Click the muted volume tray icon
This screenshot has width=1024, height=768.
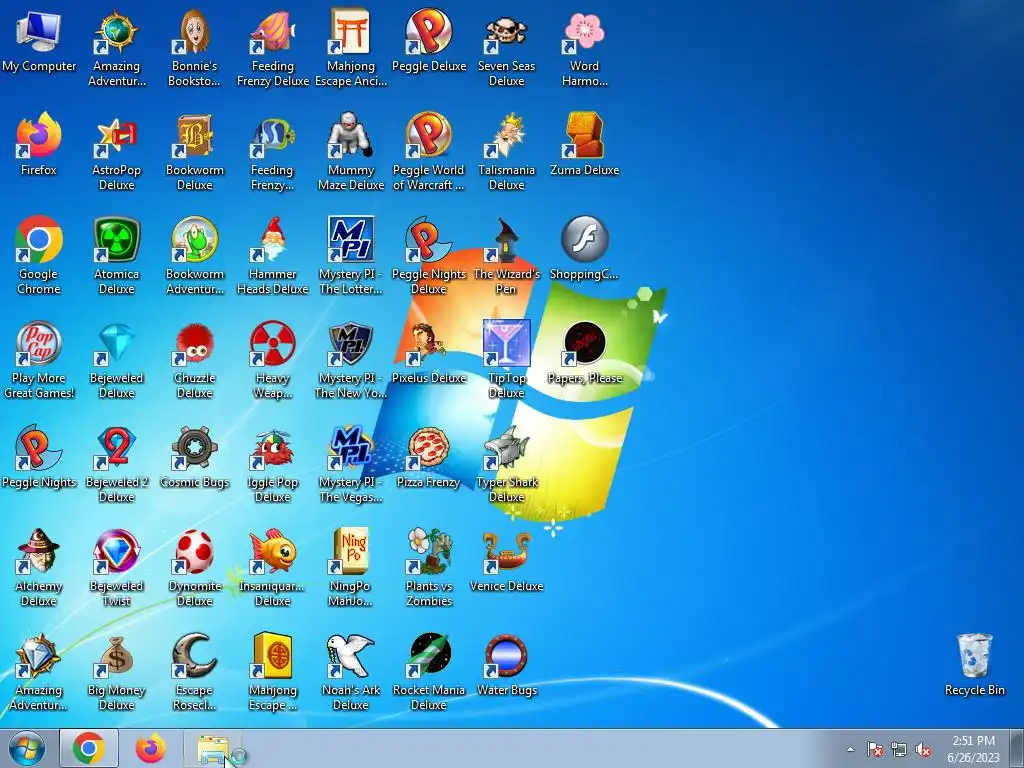point(923,749)
